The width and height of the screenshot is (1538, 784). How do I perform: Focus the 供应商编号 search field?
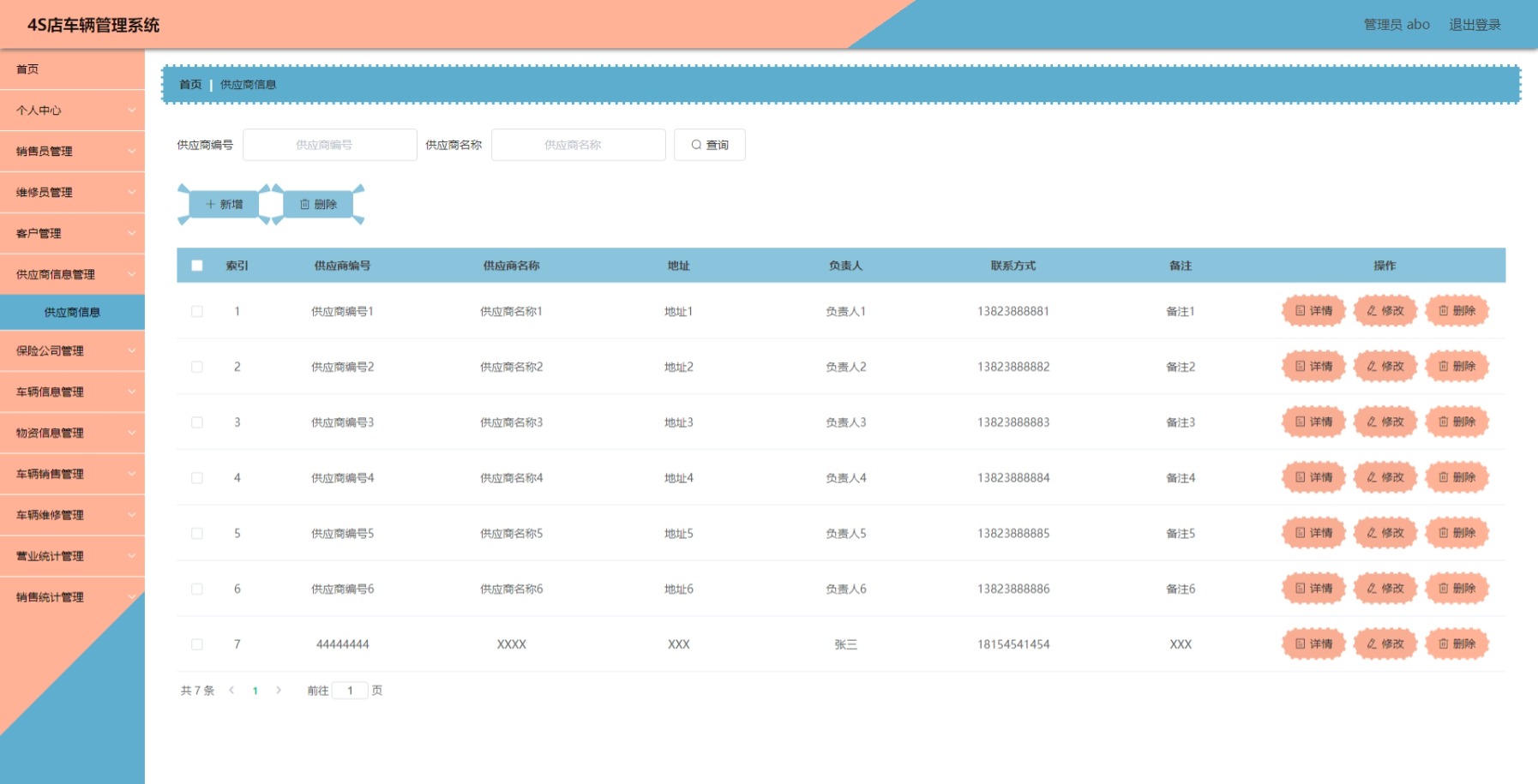pos(330,145)
